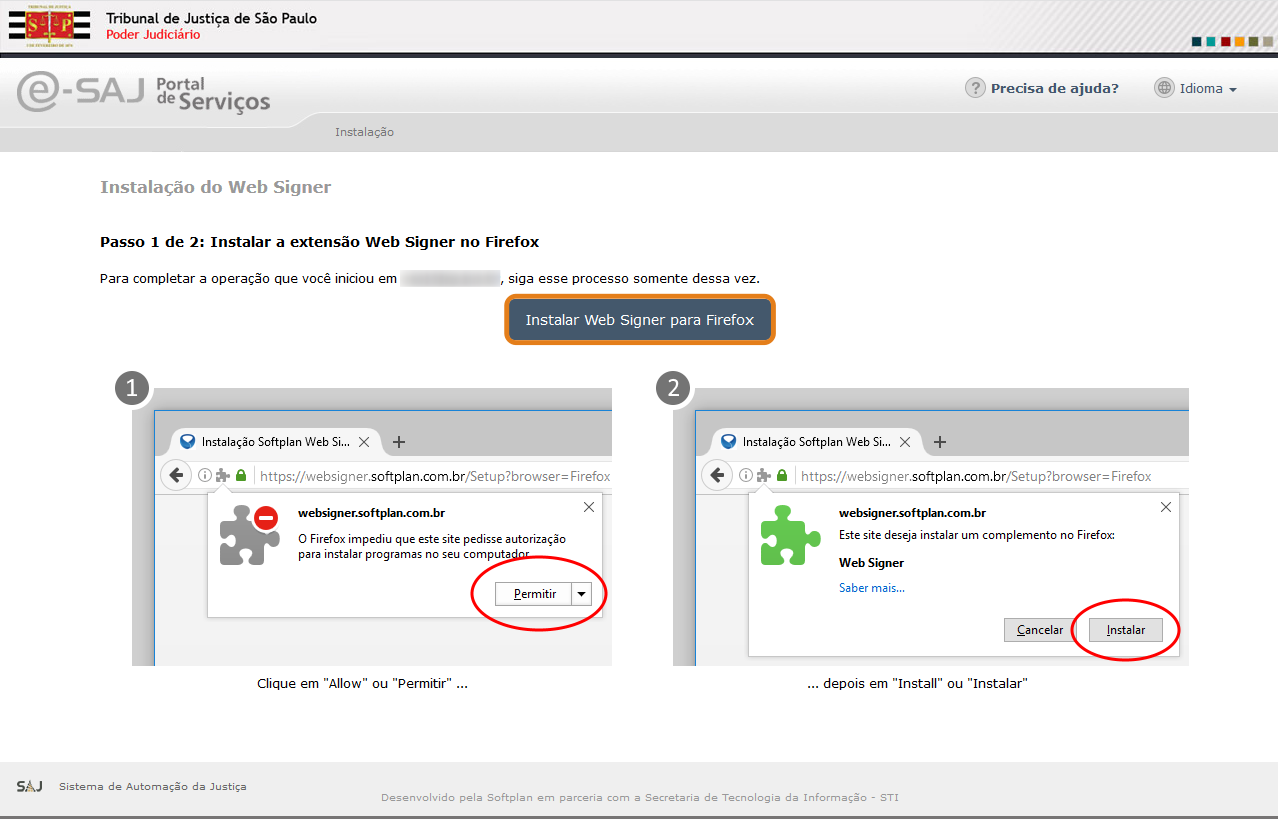
Task: Click Instalar Web Signer para Firefox button
Action: [639, 320]
